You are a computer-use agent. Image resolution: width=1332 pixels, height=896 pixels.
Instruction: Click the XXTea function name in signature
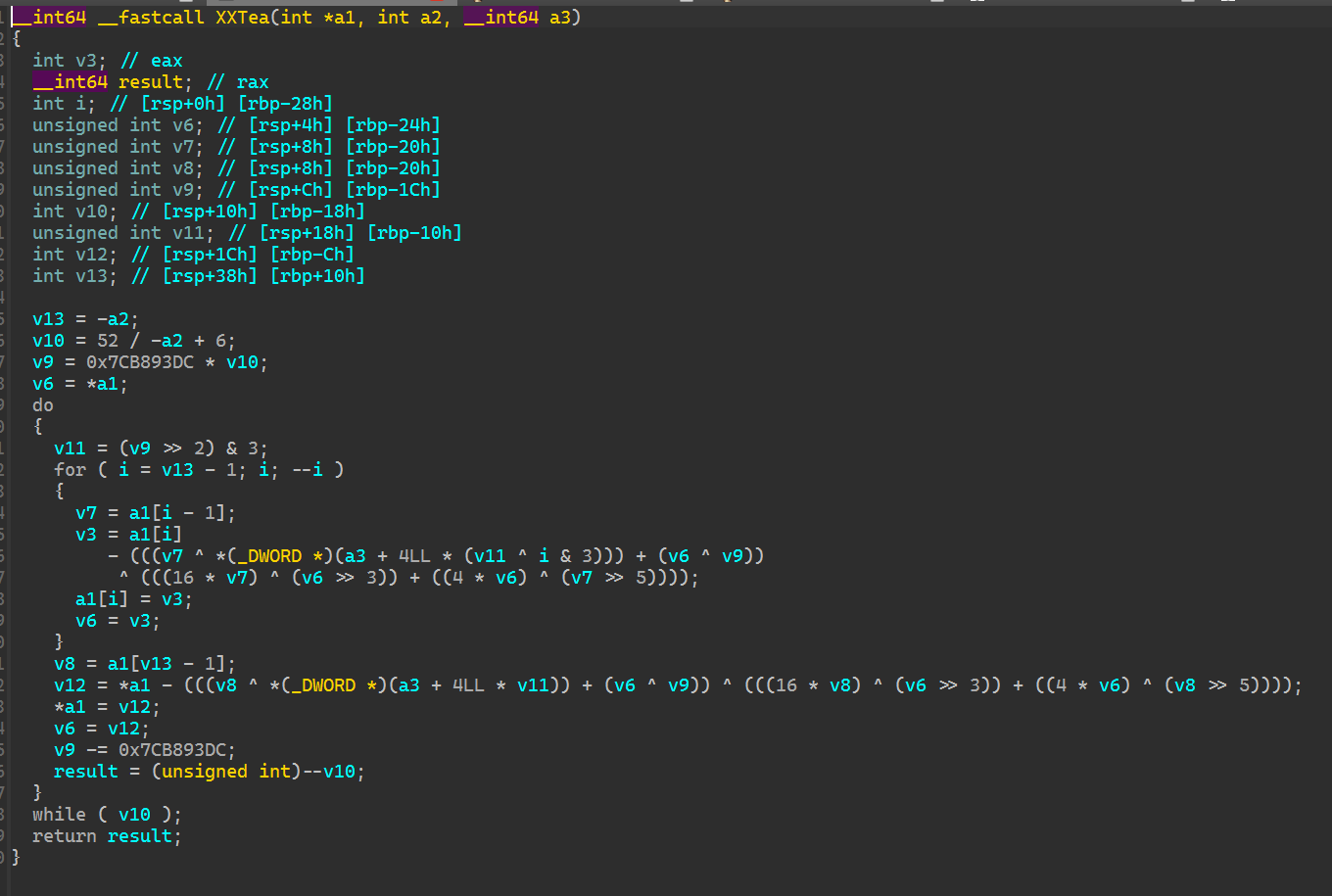tap(242, 18)
